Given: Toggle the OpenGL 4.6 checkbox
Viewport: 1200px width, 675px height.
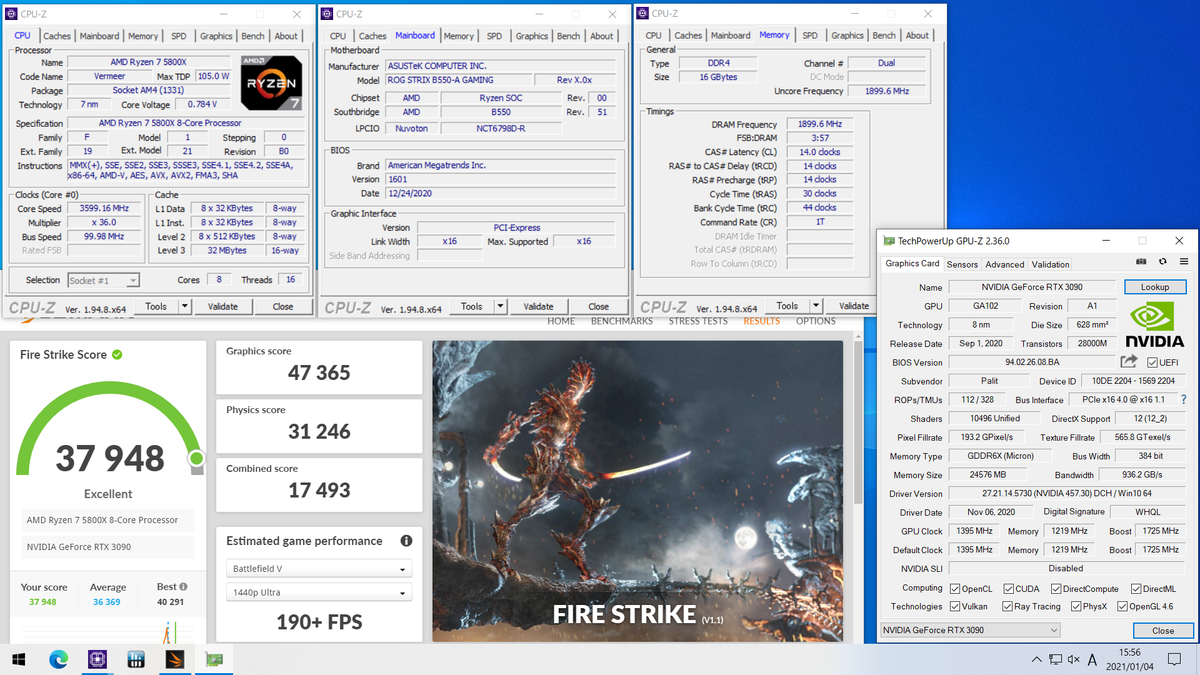Looking at the screenshot, I should click(1123, 606).
